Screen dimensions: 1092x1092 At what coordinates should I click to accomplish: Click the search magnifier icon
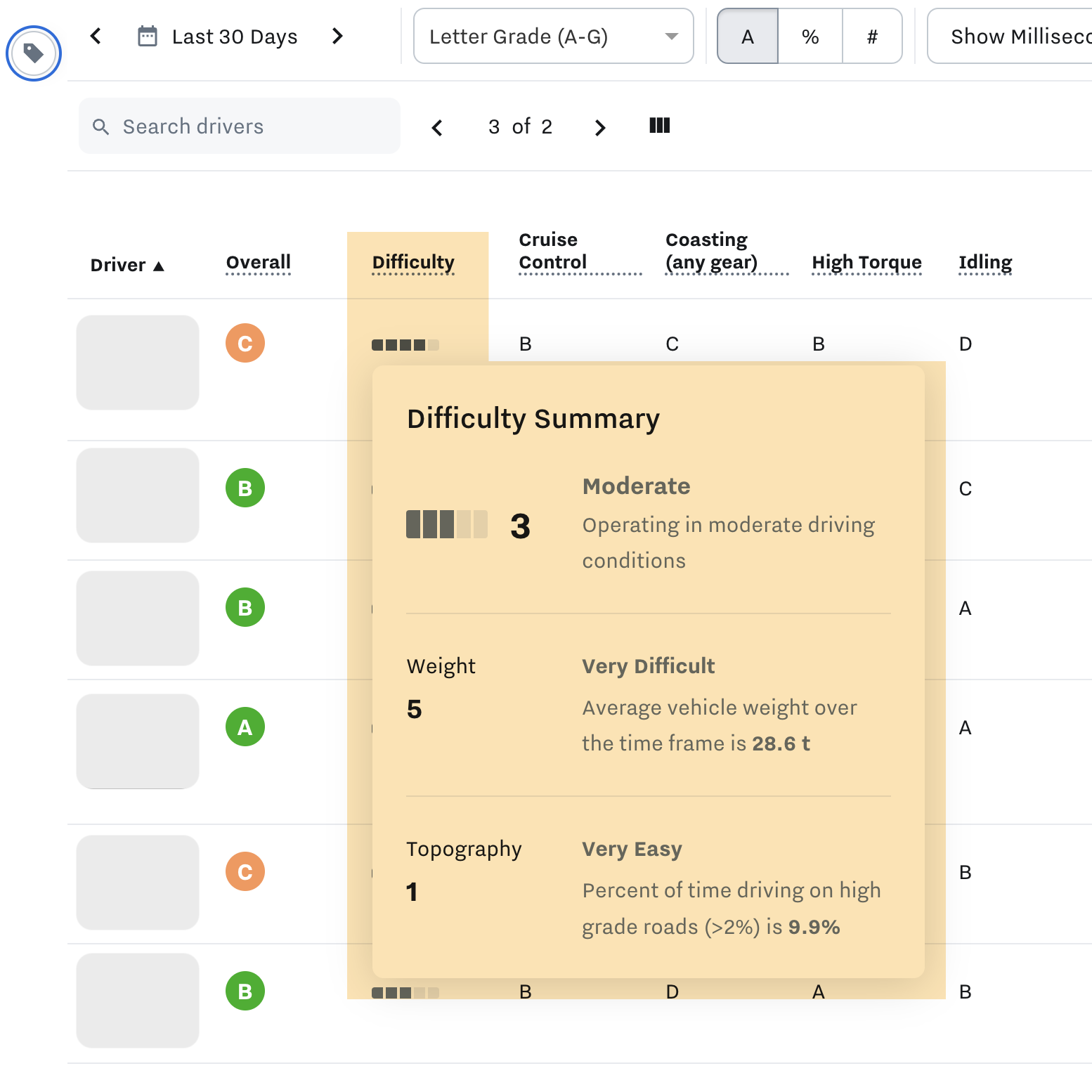tap(101, 126)
